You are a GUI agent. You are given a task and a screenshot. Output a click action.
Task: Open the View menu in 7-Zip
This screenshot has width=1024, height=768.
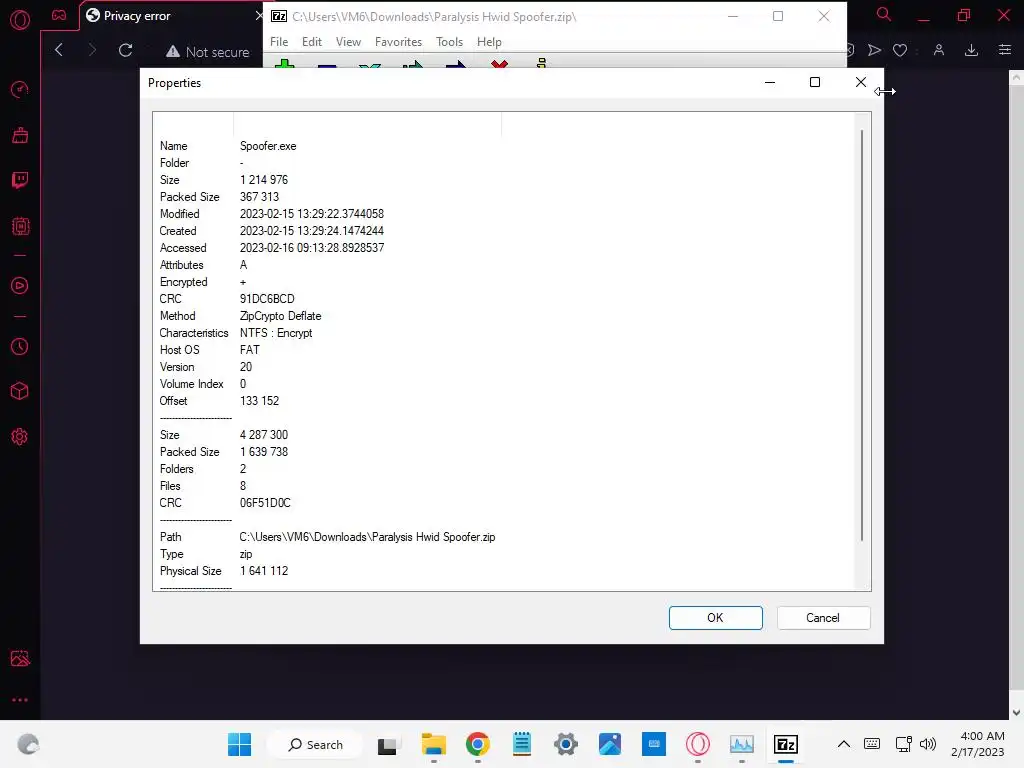pyautogui.click(x=348, y=42)
